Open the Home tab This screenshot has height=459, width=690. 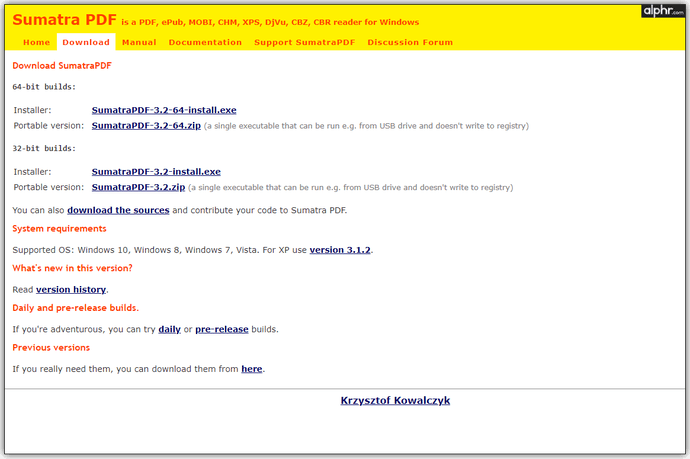[37, 42]
